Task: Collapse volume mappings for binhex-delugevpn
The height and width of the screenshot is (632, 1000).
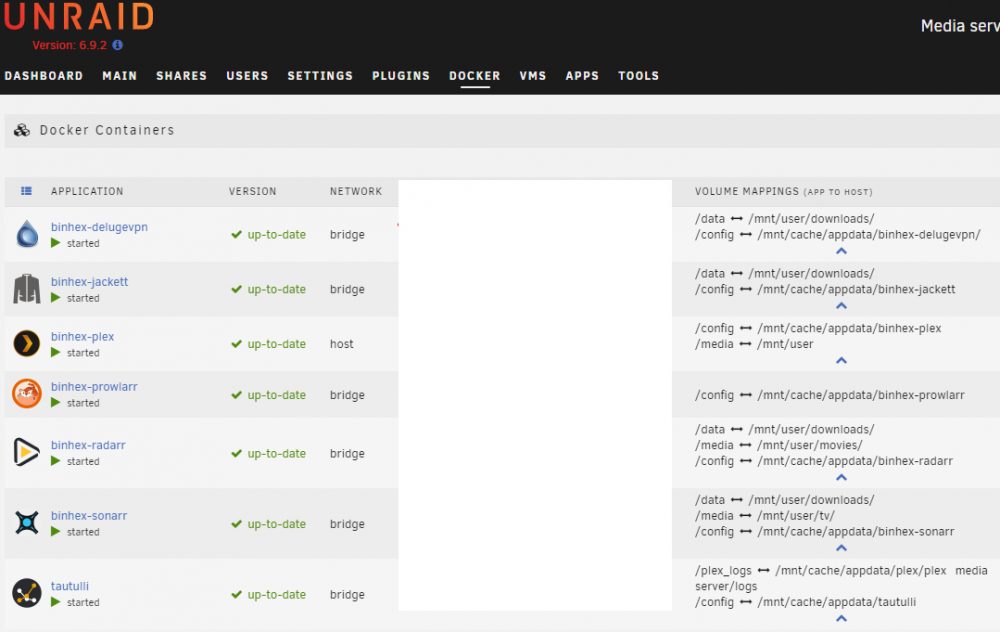Action: point(841,251)
